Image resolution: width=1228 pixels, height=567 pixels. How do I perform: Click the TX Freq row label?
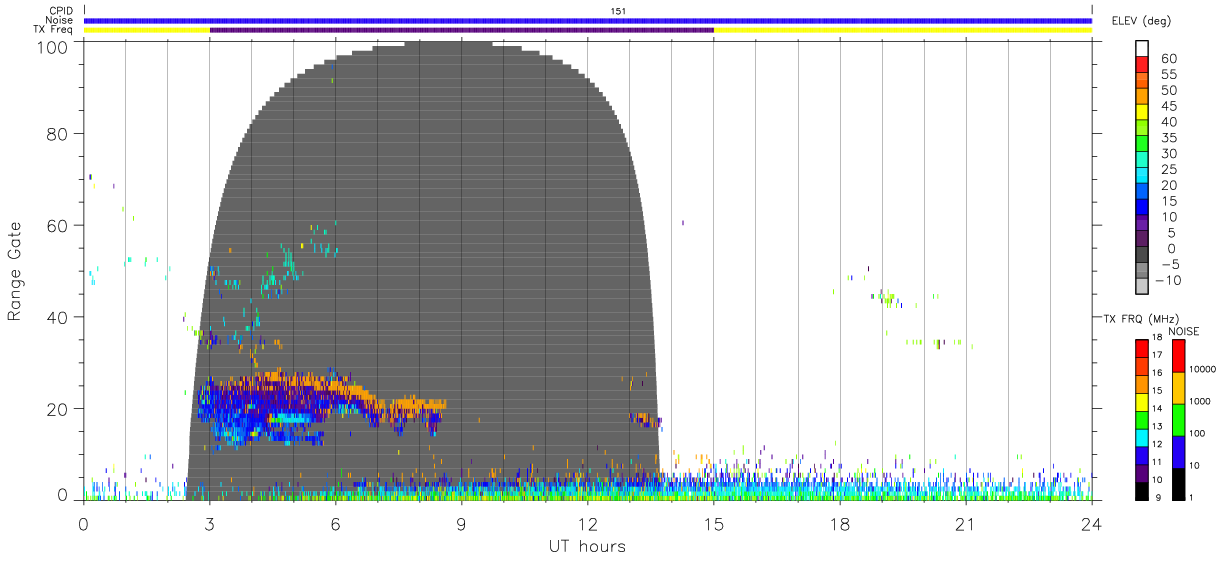tap(55, 29)
